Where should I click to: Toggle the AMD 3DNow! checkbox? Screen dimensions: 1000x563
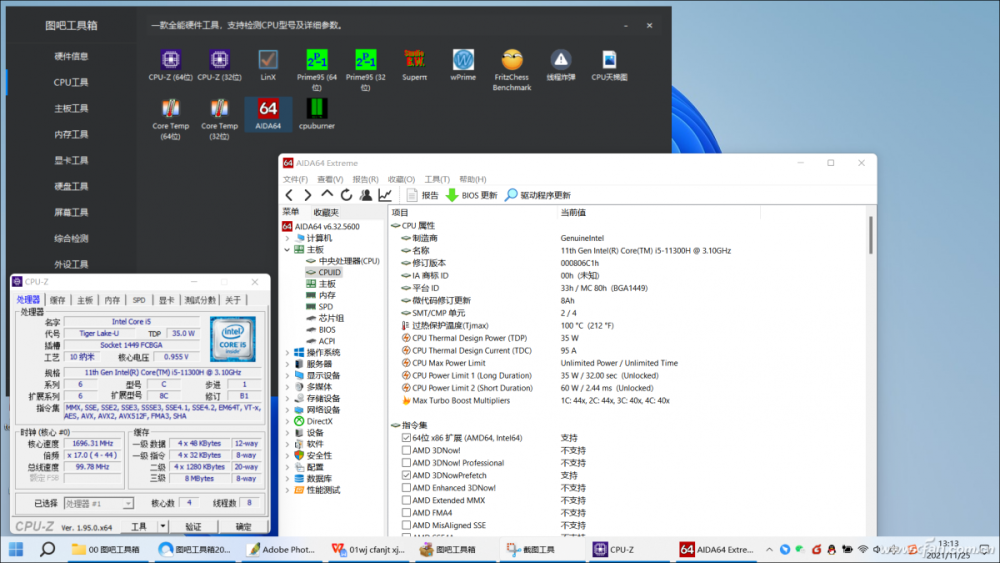(406, 450)
